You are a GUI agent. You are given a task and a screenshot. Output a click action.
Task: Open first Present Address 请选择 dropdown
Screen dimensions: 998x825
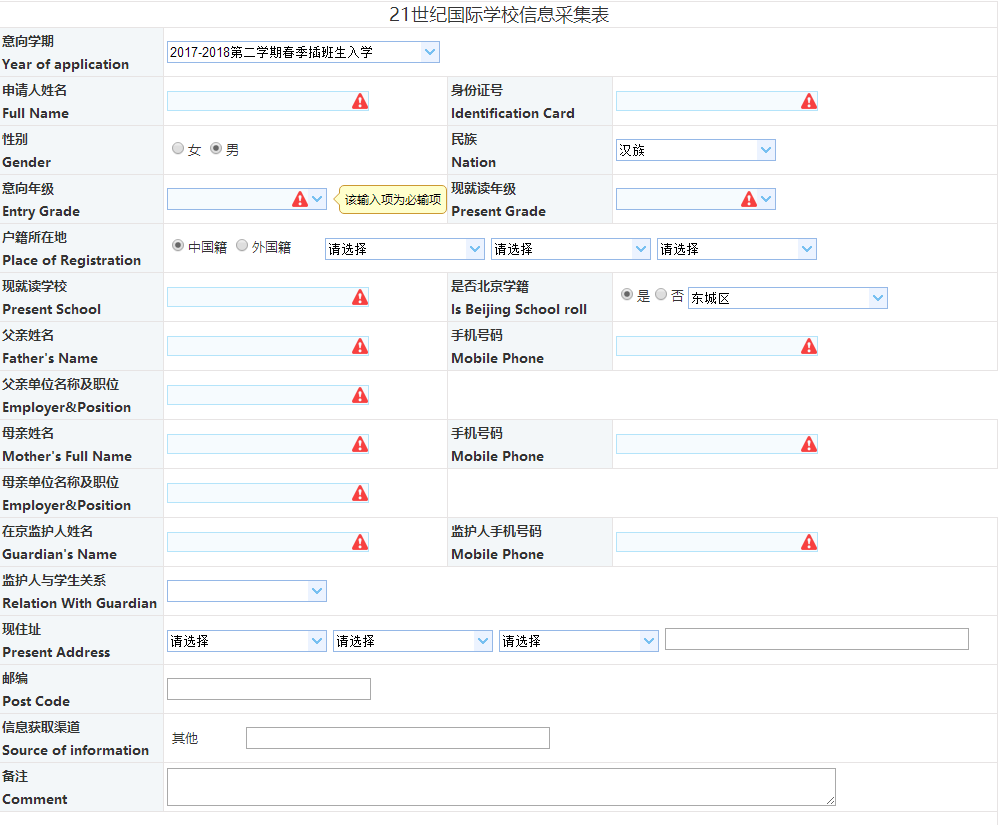[x=246, y=641]
